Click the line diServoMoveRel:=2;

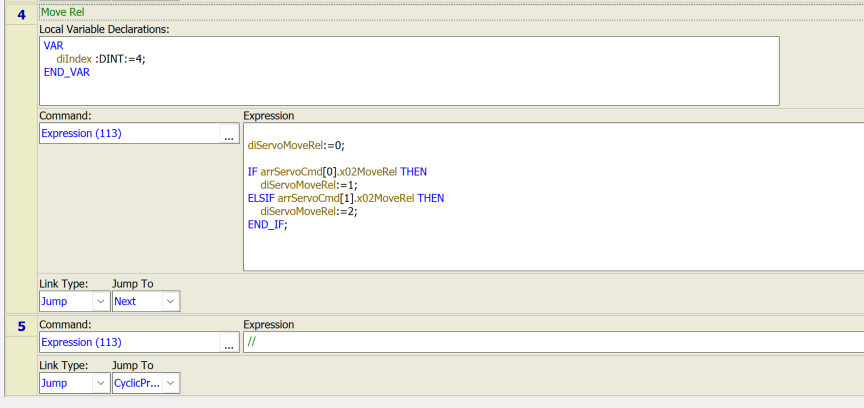(x=309, y=212)
